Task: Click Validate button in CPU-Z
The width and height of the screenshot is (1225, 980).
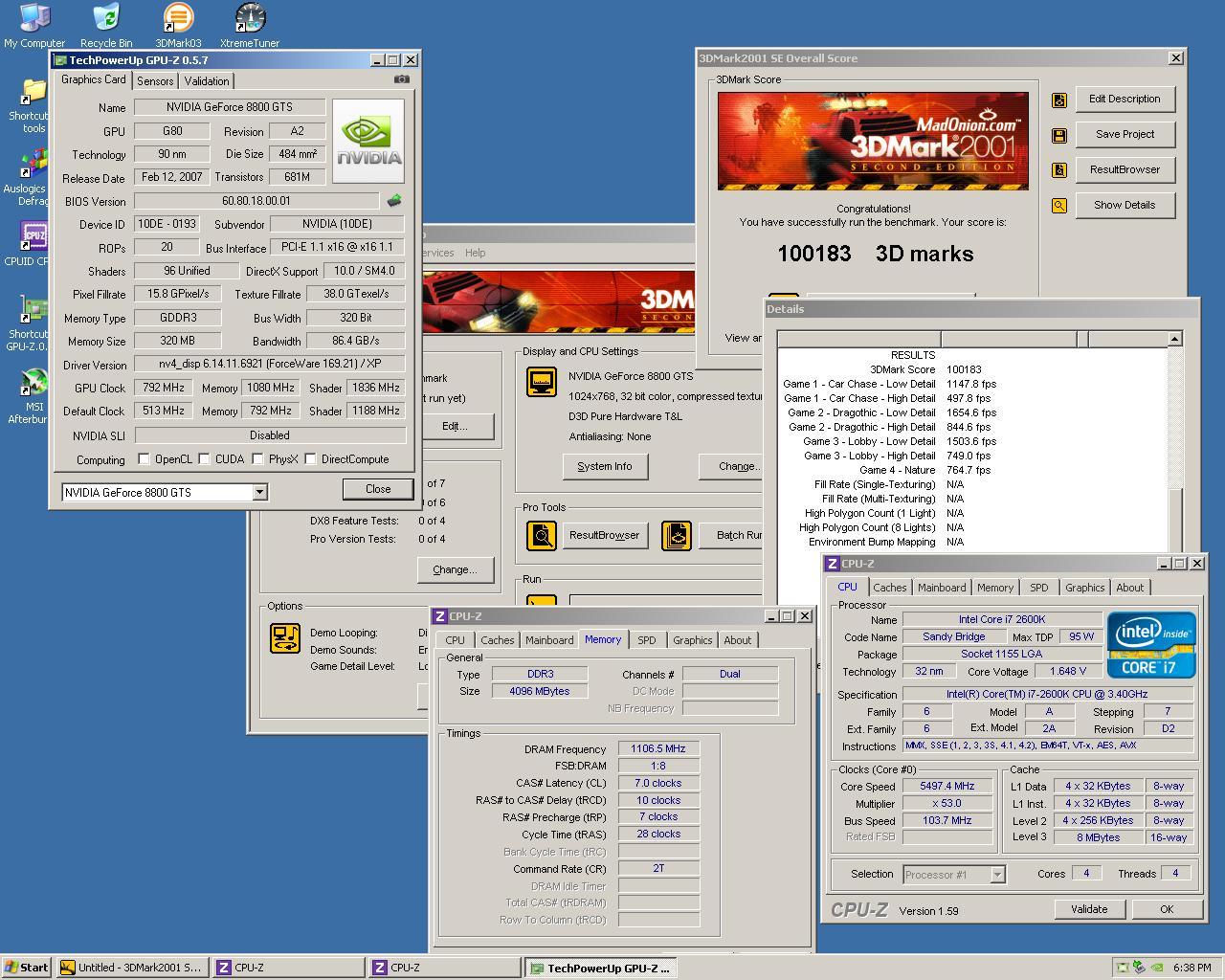Action: 1088,909
